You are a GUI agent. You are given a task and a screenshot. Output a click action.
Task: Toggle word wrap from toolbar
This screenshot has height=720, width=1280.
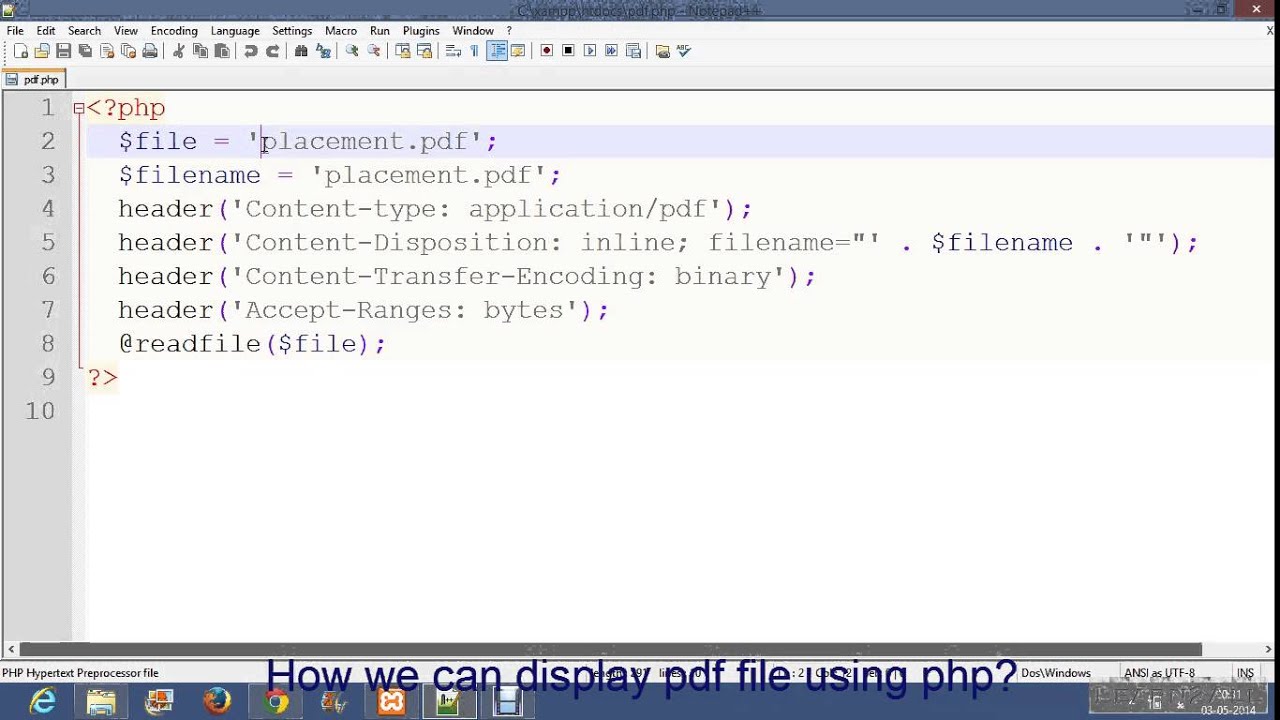click(453, 51)
